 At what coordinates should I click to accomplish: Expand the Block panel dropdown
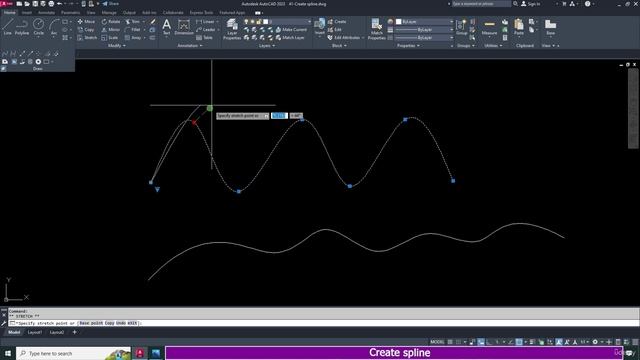tap(339, 46)
